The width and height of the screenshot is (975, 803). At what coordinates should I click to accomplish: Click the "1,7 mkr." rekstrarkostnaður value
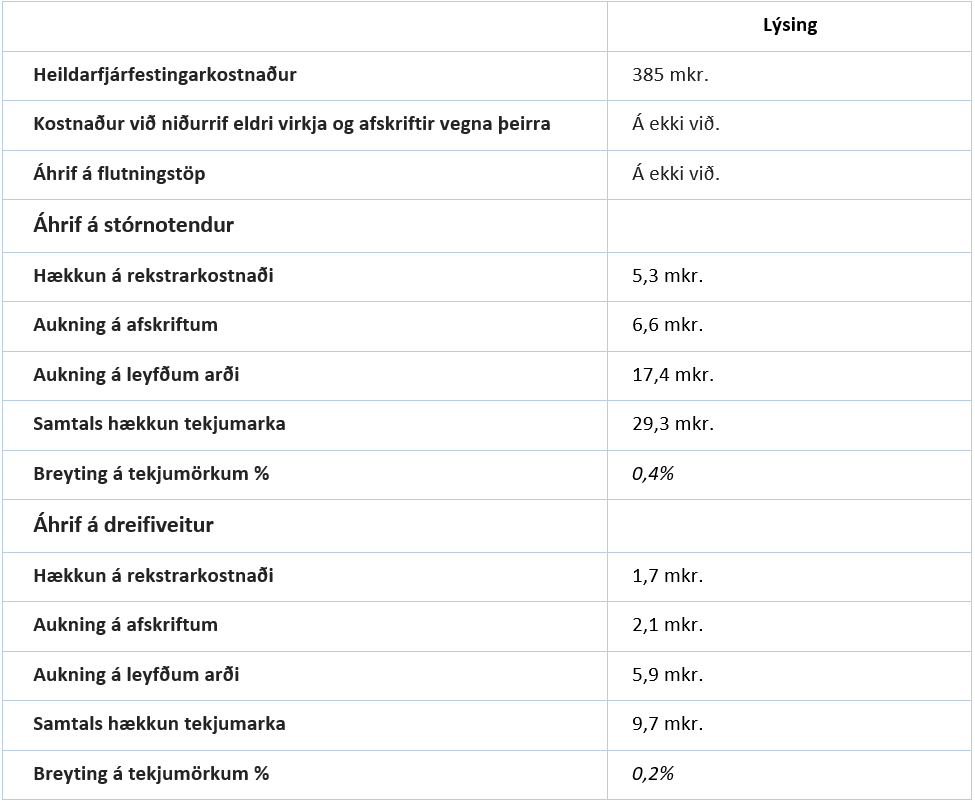coord(667,576)
